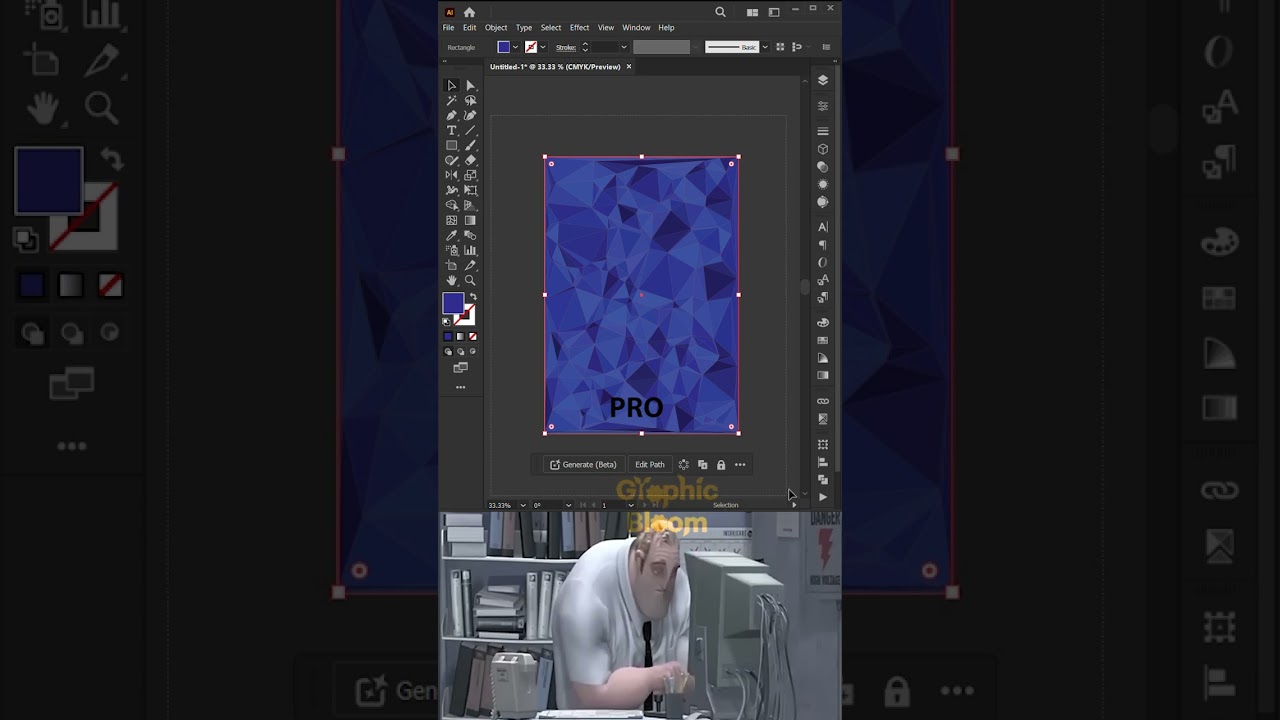Set paint mode to None
The width and height of the screenshot is (1280, 720).
click(472, 336)
